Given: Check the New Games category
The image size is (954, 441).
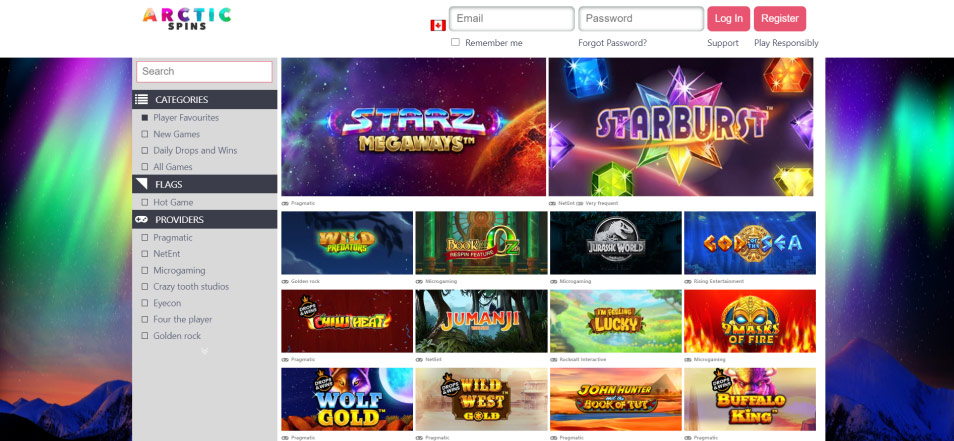Looking at the screenshot, I should pos(145,134).
